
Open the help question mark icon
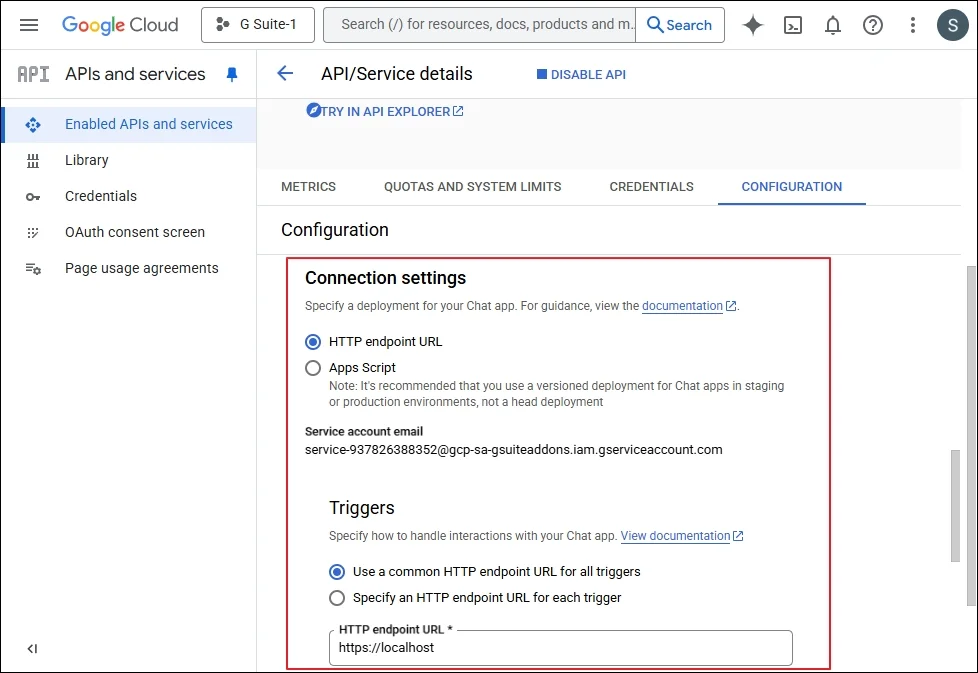tap(873, 25)
